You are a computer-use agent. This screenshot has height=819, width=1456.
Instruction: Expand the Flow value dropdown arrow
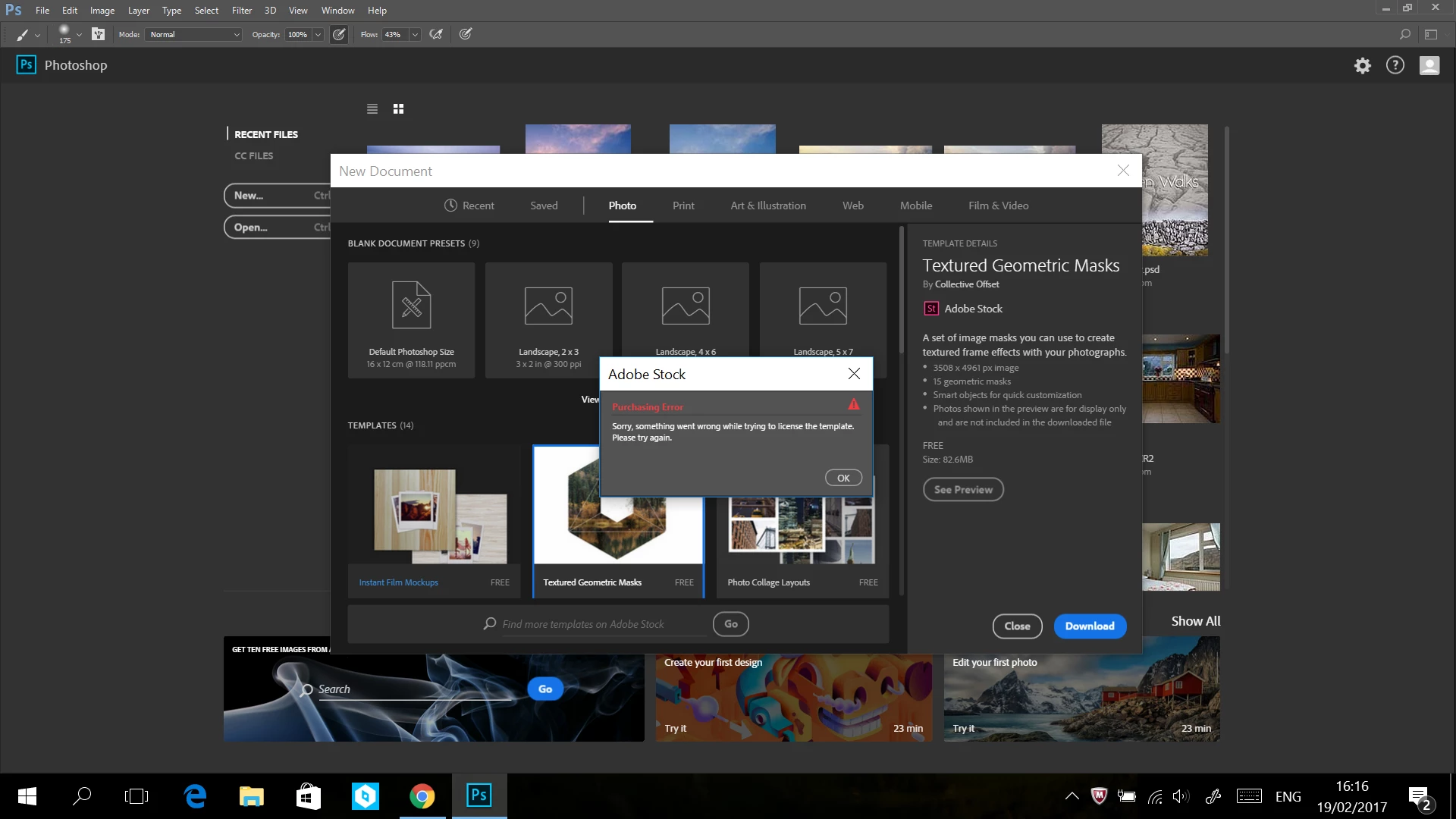[415, 34]
